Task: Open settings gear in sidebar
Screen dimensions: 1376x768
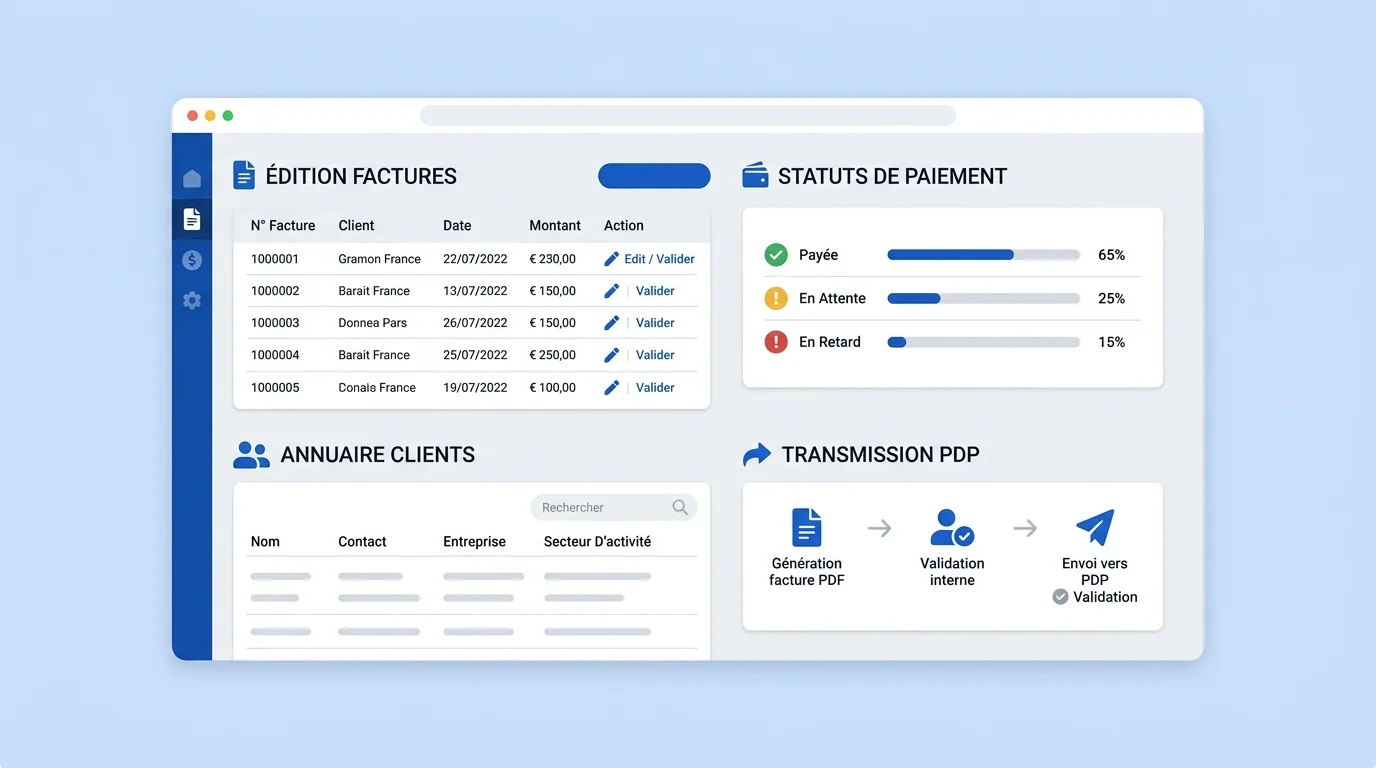Action: [192, 300]
